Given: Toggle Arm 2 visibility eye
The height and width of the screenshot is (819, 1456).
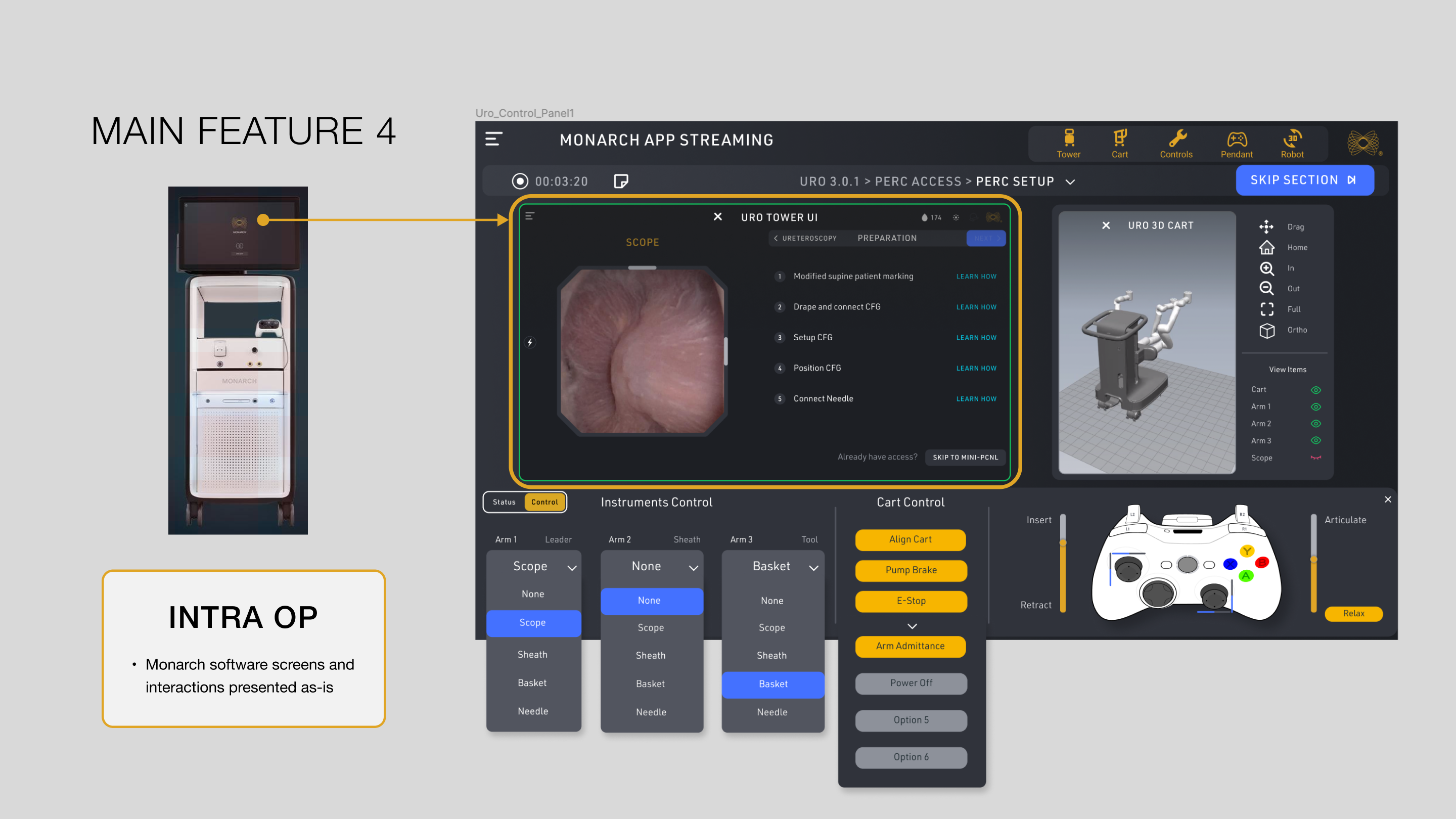Looking at the screenshot, I should (1315, 423).
